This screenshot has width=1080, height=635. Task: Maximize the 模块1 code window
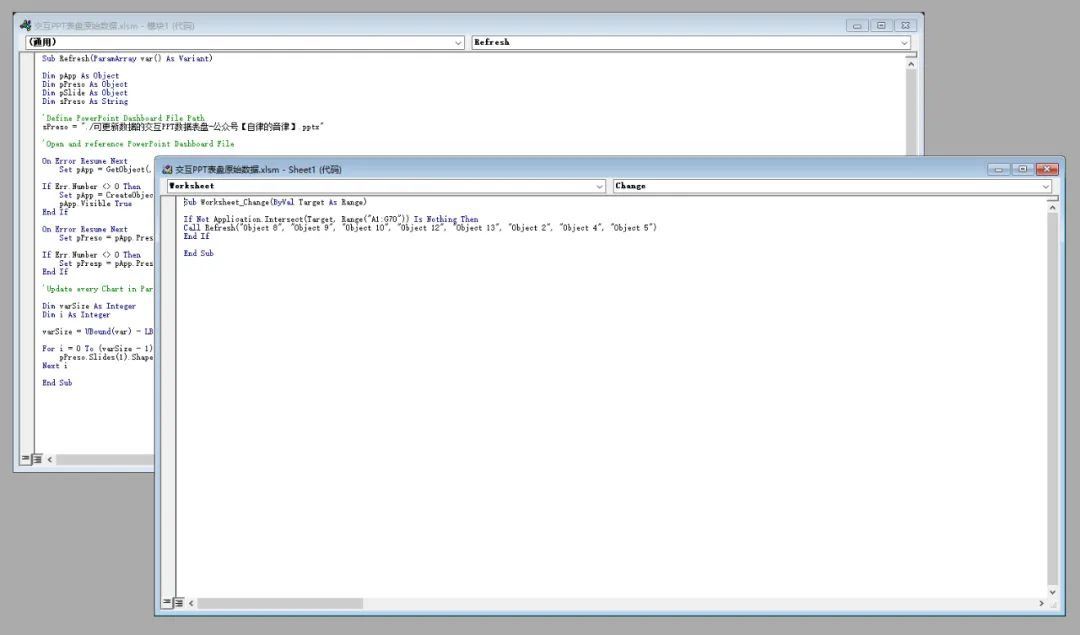tap(881, 26)
